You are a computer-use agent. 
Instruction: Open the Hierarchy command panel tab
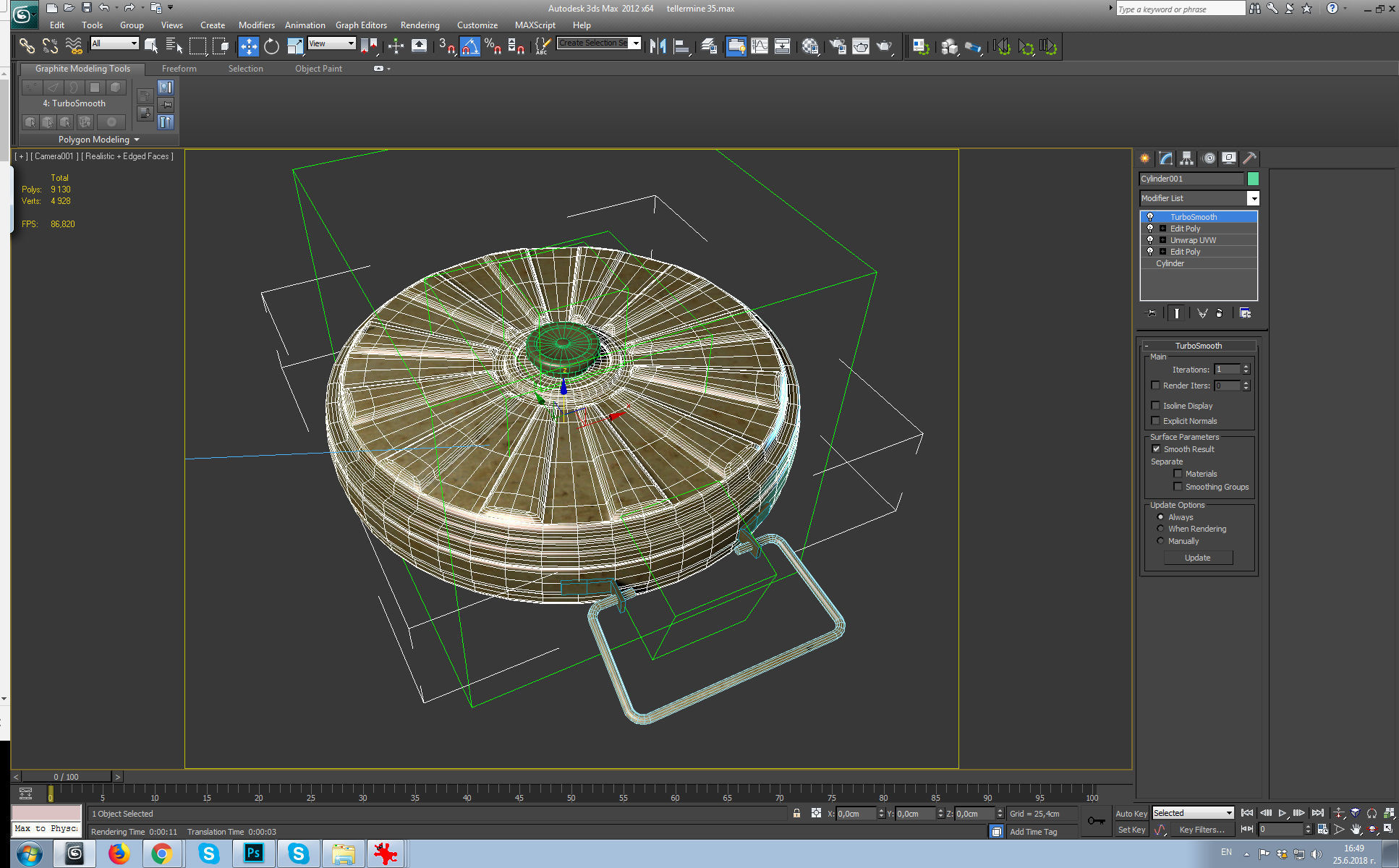(x=1186, y=158)
